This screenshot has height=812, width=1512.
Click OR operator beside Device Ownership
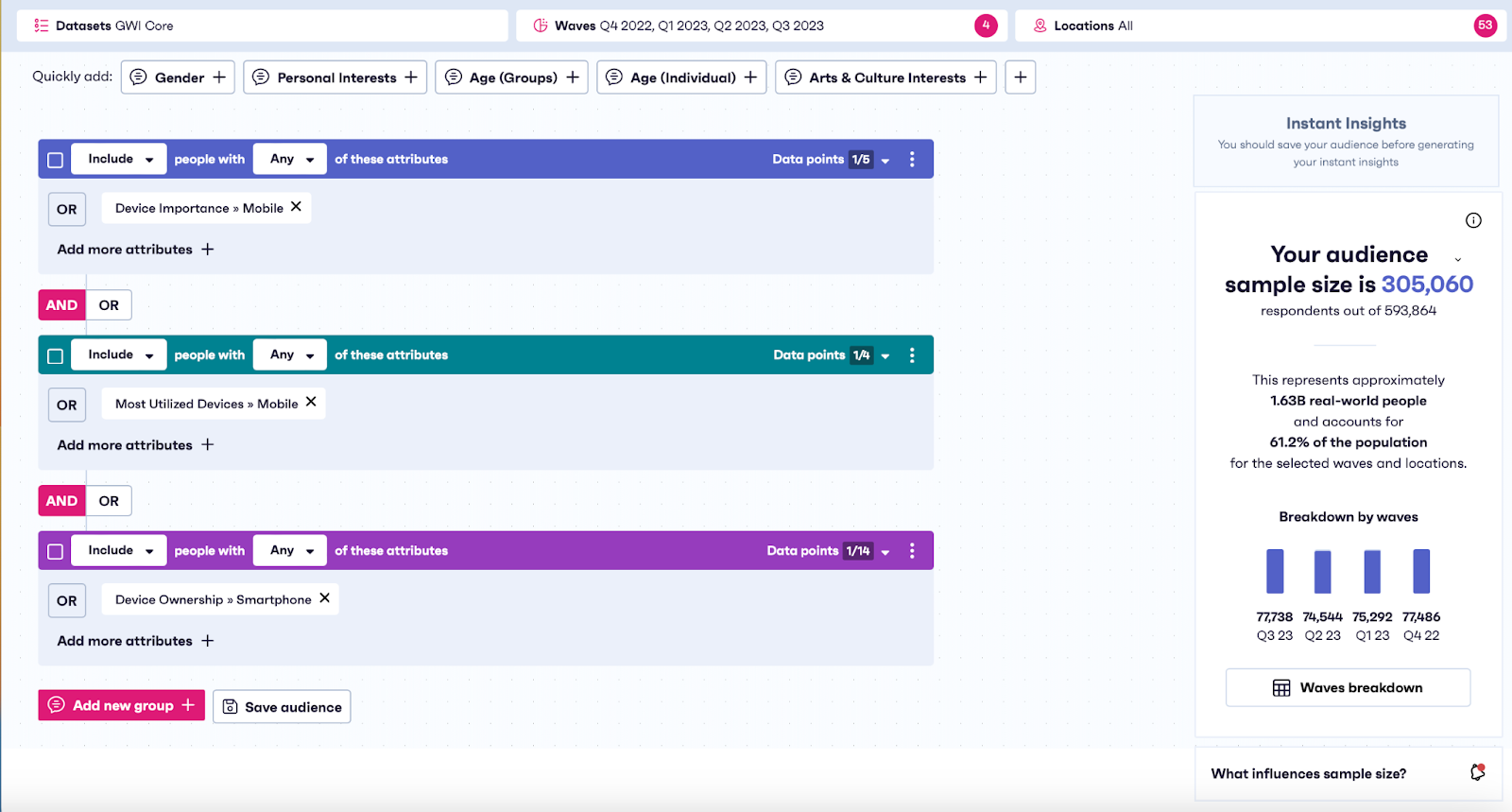67,600
